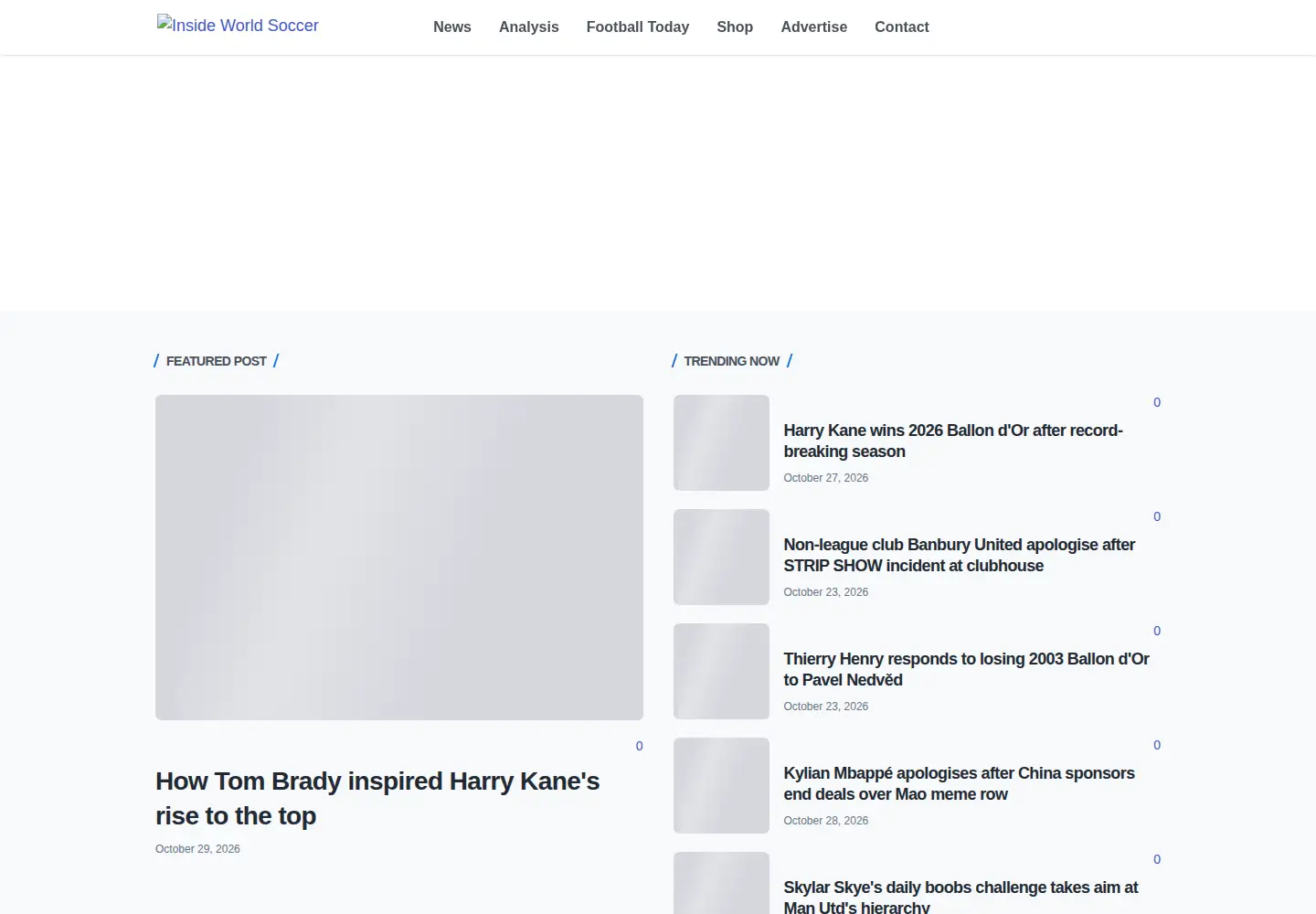Go to the Analysis section
Screen dimensions: 1316x914
tap(529, 27)
